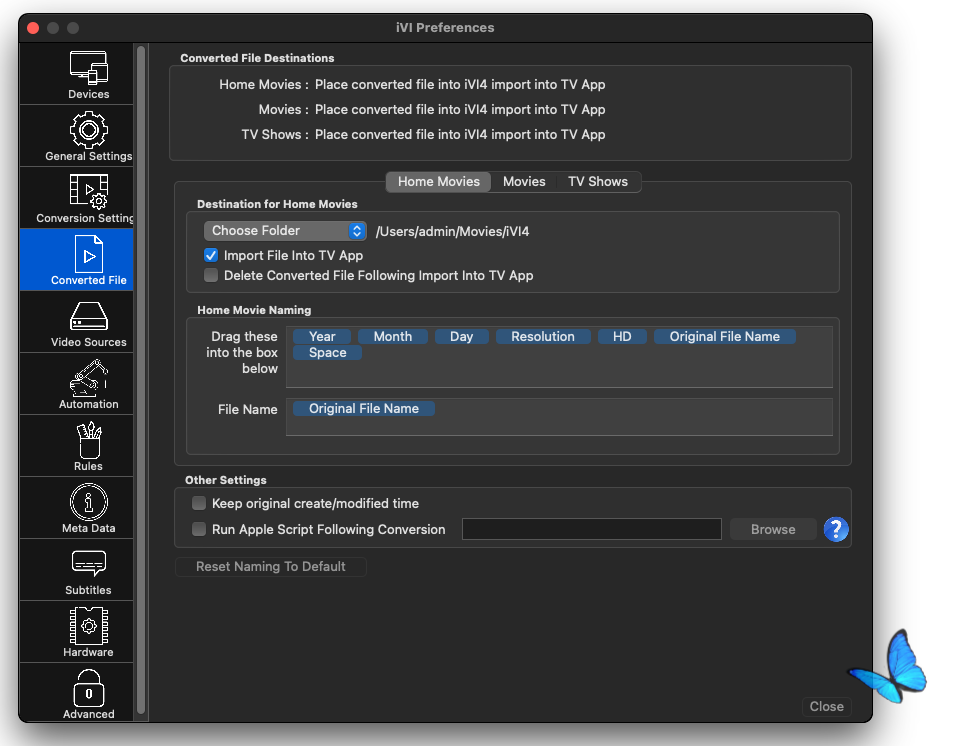This screenshot has height=746, width=965.
Task: Show the Meta Data preferences
Action: [x=89, y=508]
